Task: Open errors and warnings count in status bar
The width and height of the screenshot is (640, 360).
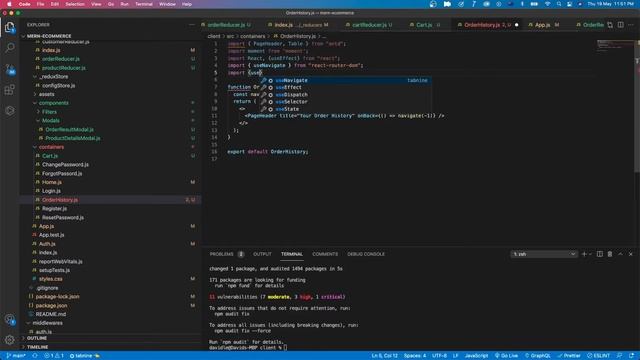Action: [54, 356]
